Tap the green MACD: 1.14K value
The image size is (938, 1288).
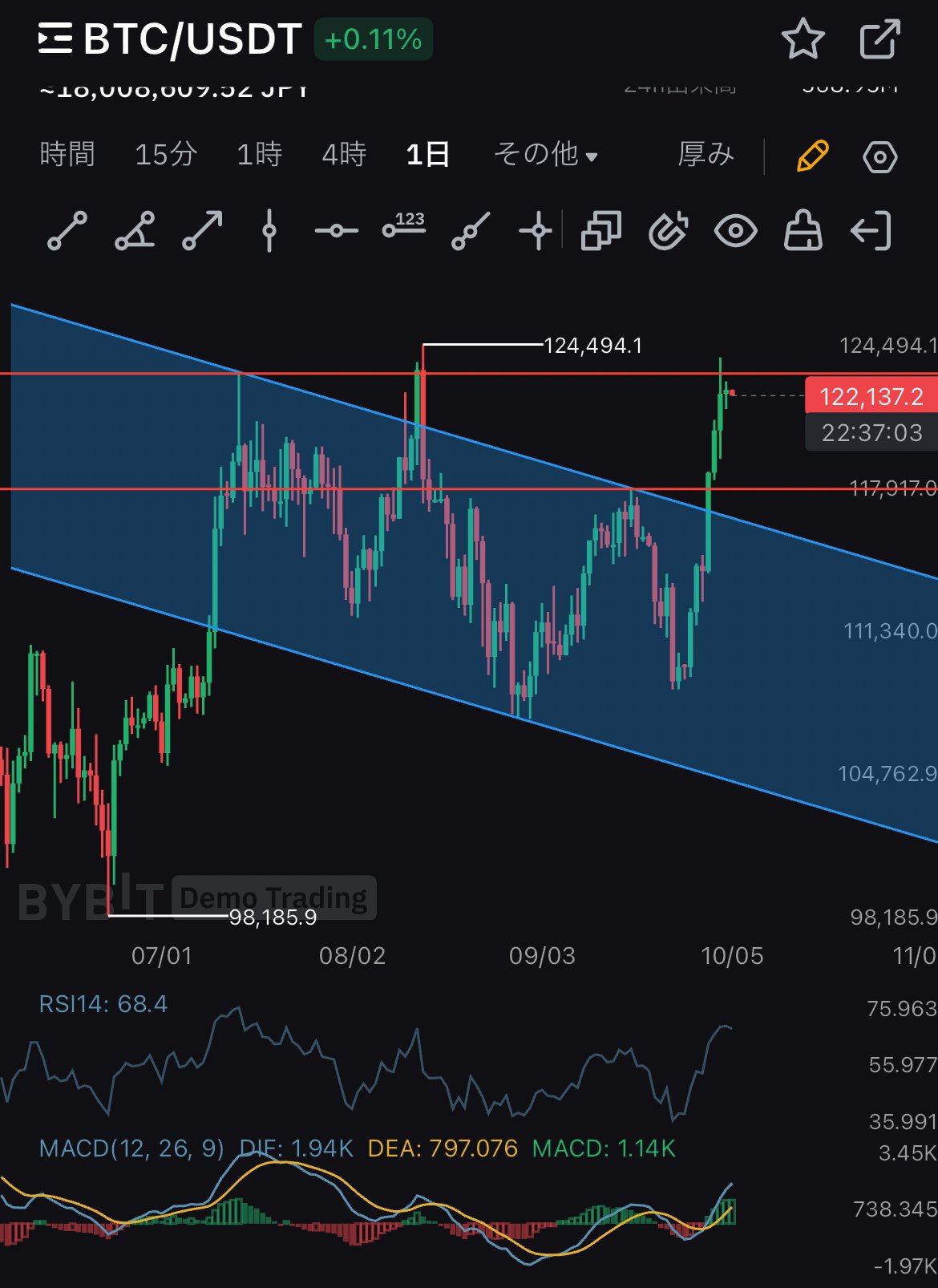tap(604, 1148)
